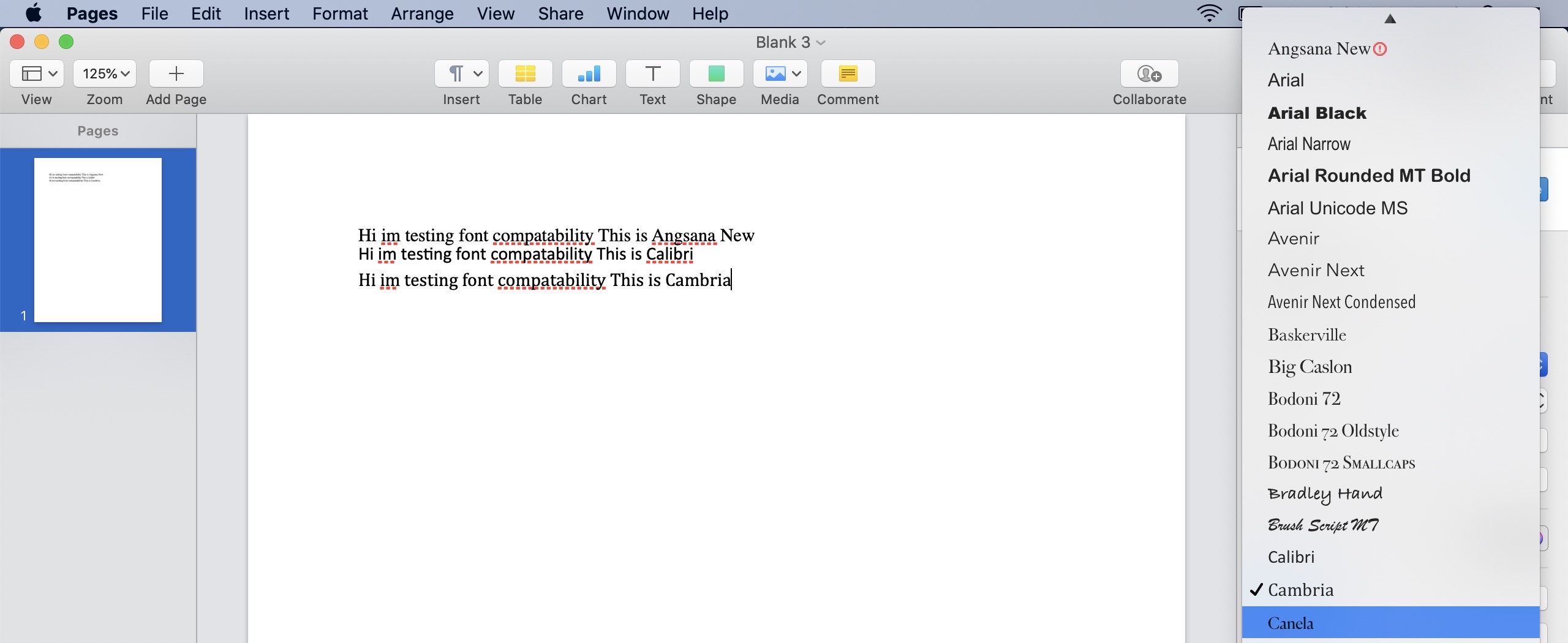Open the View sidebar options button
This screenshot has height=643, width=1568.
click(37, 73)
